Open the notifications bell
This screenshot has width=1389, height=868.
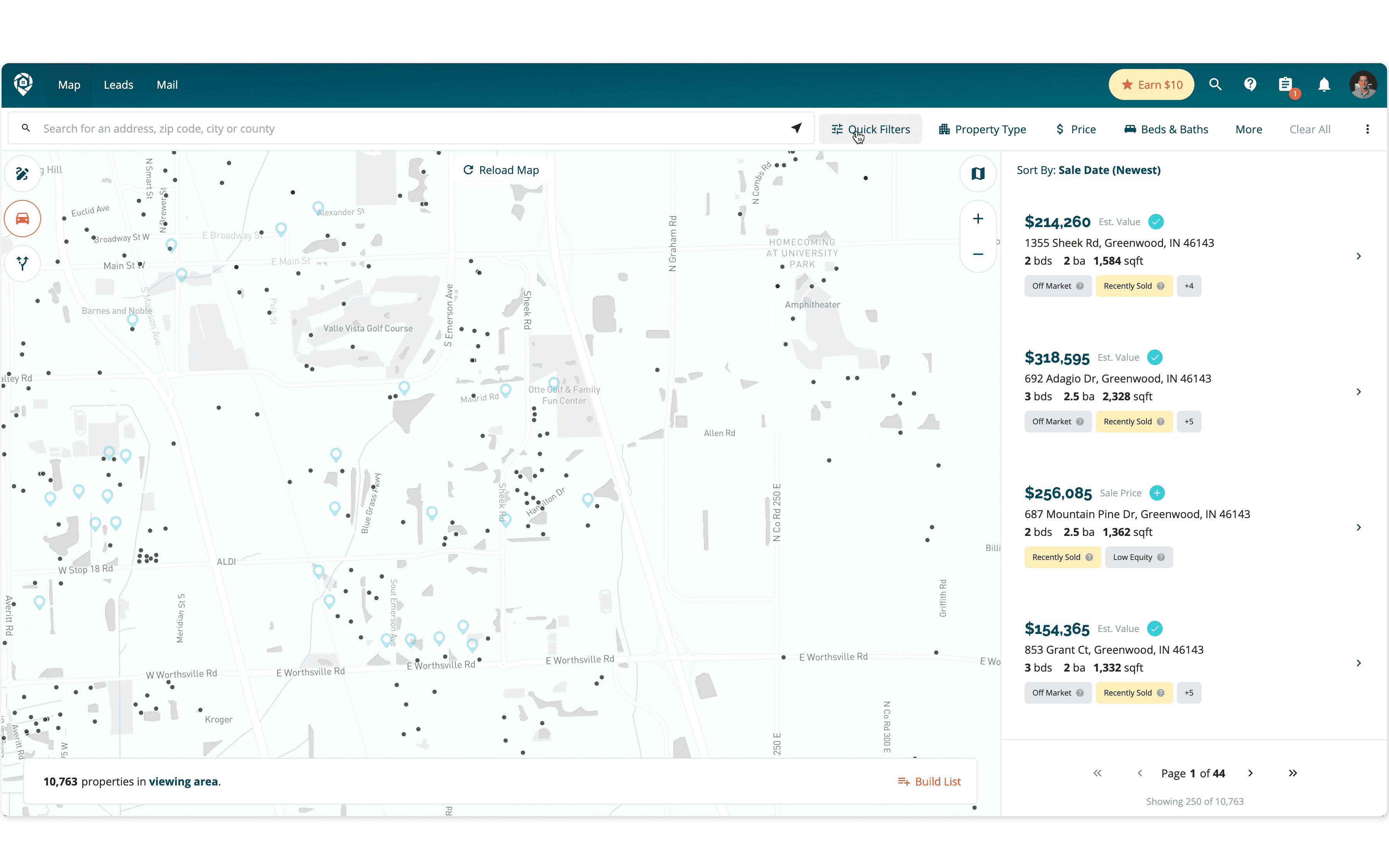pos(1324,85)
